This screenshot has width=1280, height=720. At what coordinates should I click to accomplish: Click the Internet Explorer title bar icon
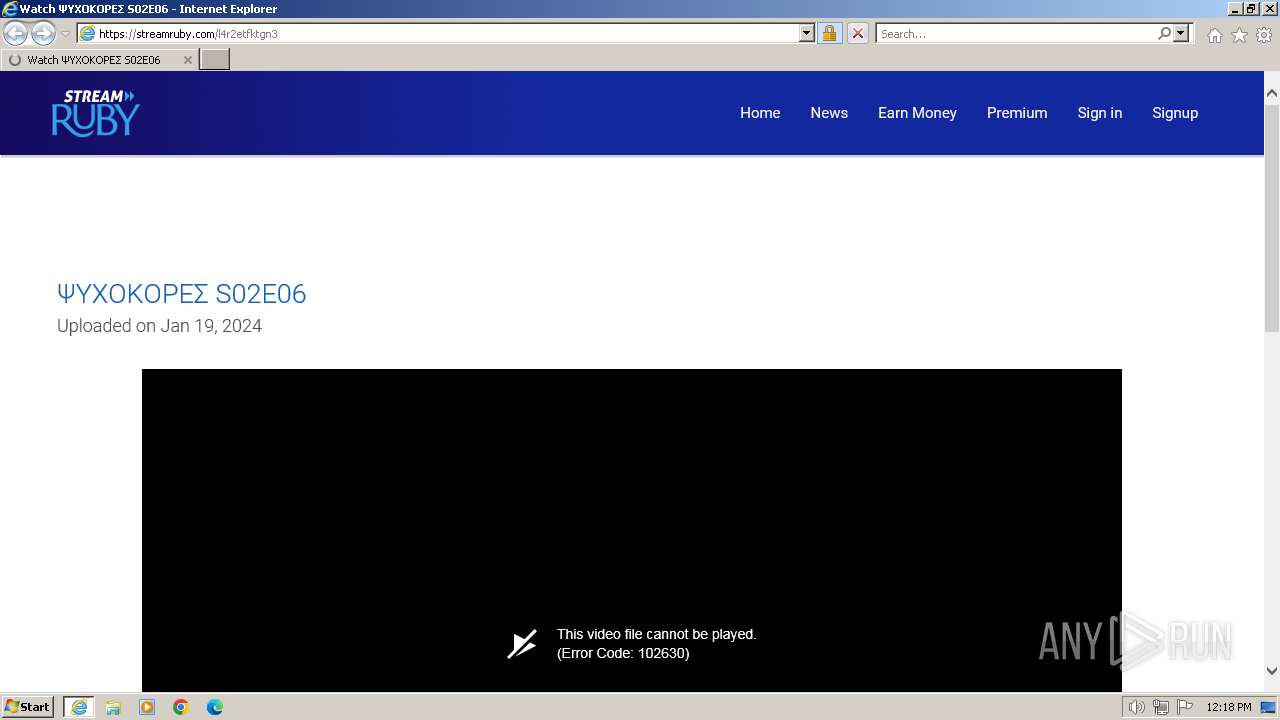[x=10, y=9]
